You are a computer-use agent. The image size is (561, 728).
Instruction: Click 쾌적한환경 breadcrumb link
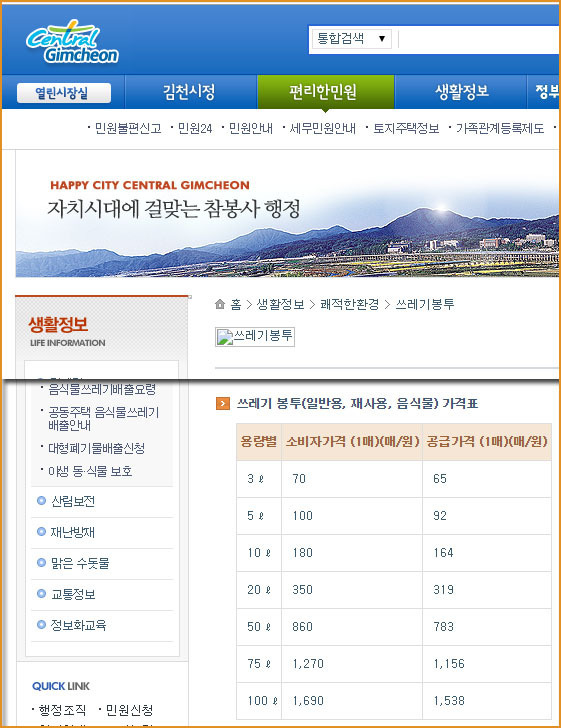[350, 305]
